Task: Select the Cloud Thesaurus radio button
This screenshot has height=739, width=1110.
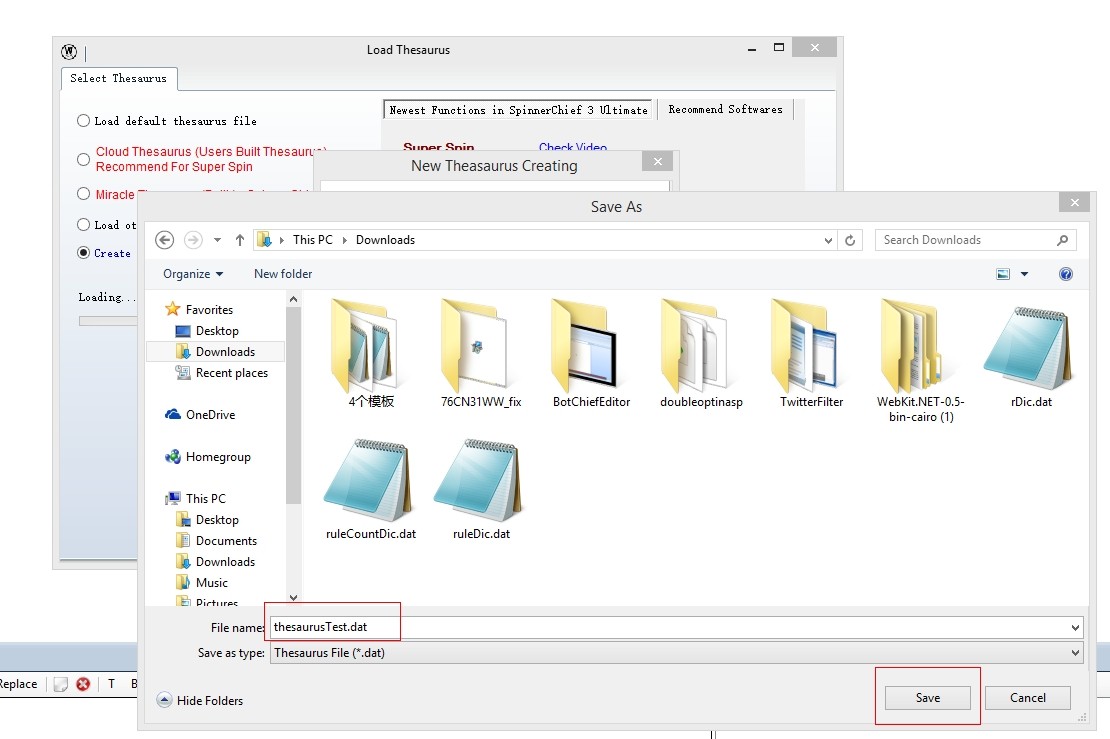Action: tap(83, 159)
